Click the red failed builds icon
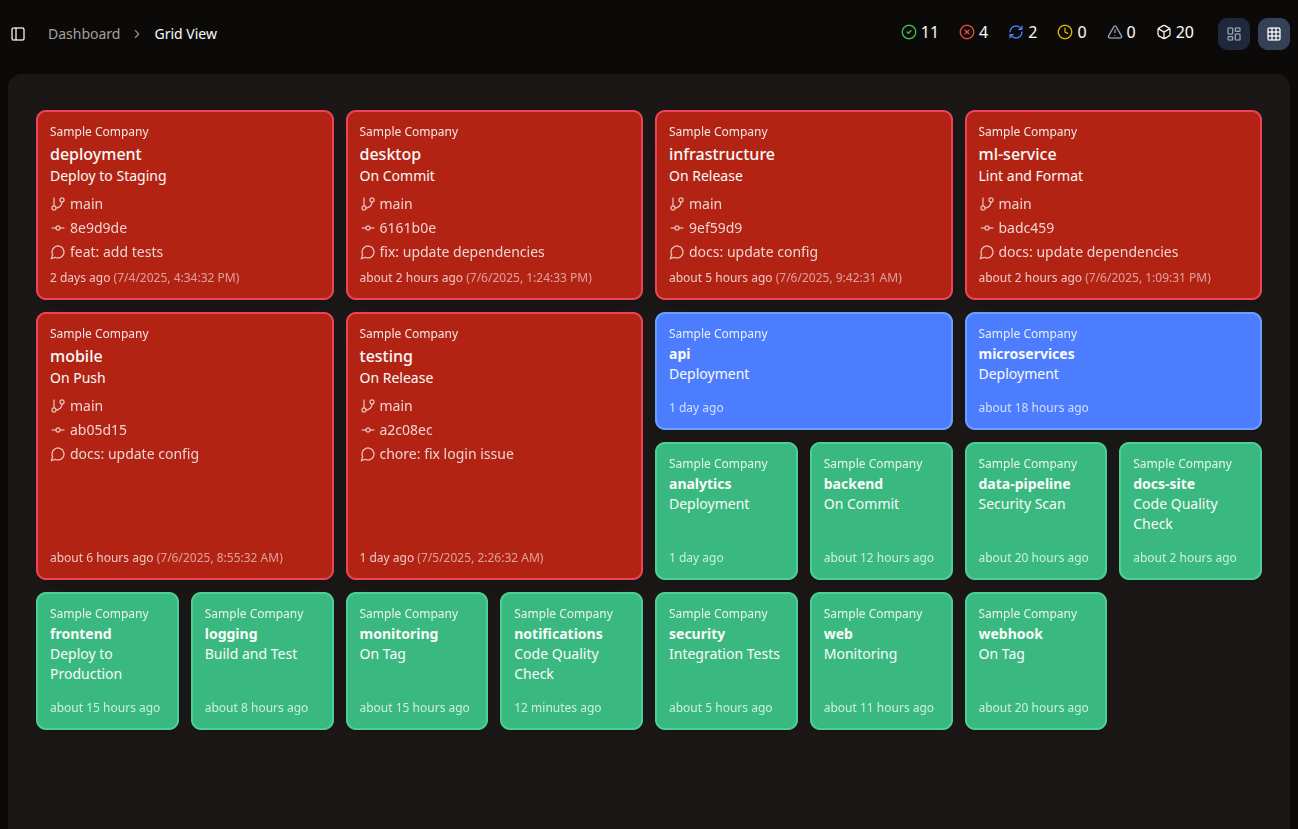This screenshot has height=829, width=1298. pos(966,31)
